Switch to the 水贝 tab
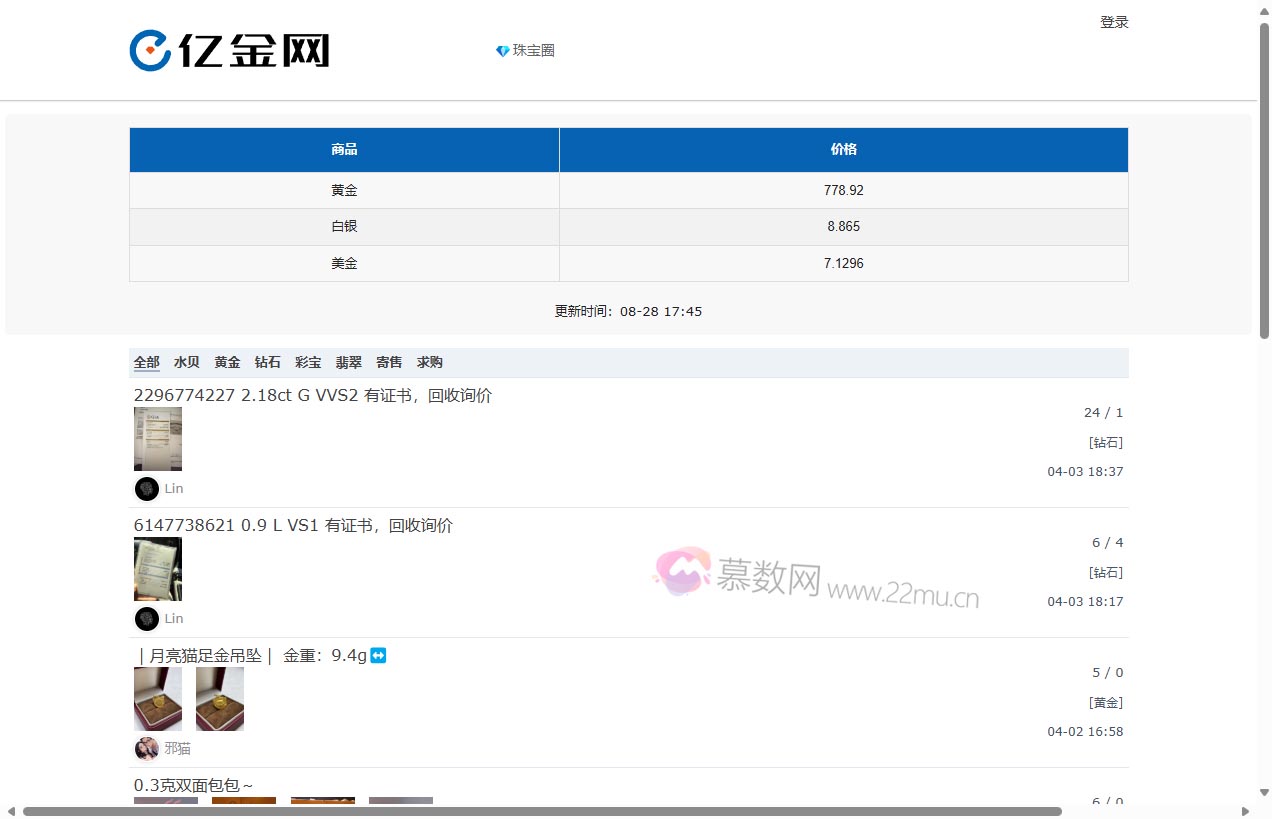The image size is (1272, 819). click(187, 362)
